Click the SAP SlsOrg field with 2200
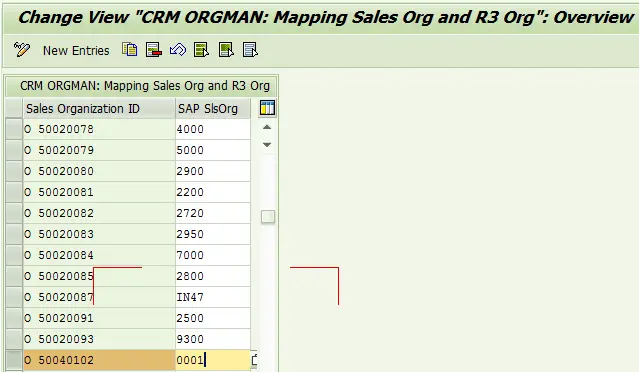639x372 pixels. click(213, 192)
